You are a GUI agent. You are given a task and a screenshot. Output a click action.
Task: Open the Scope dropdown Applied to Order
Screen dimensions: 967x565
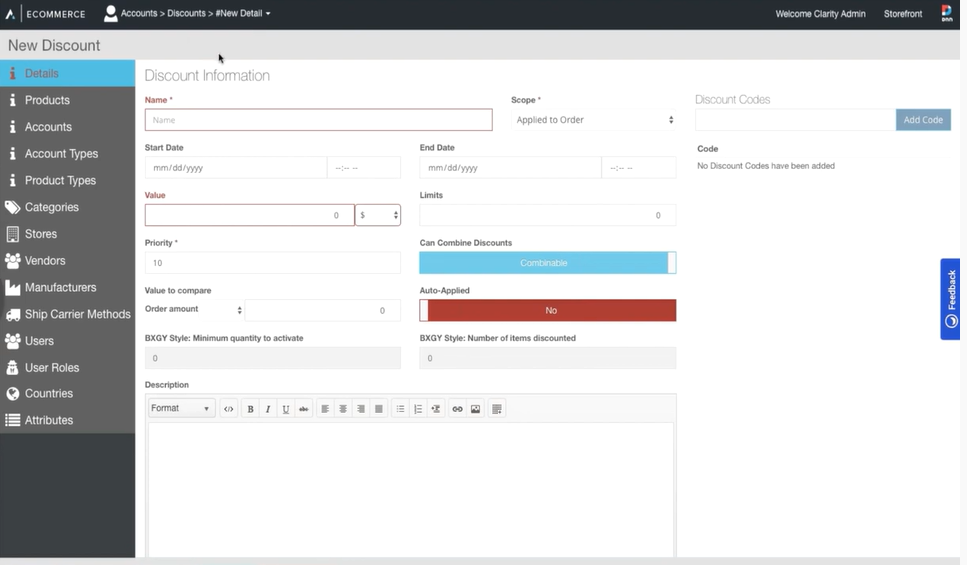[x=594, y=120]
